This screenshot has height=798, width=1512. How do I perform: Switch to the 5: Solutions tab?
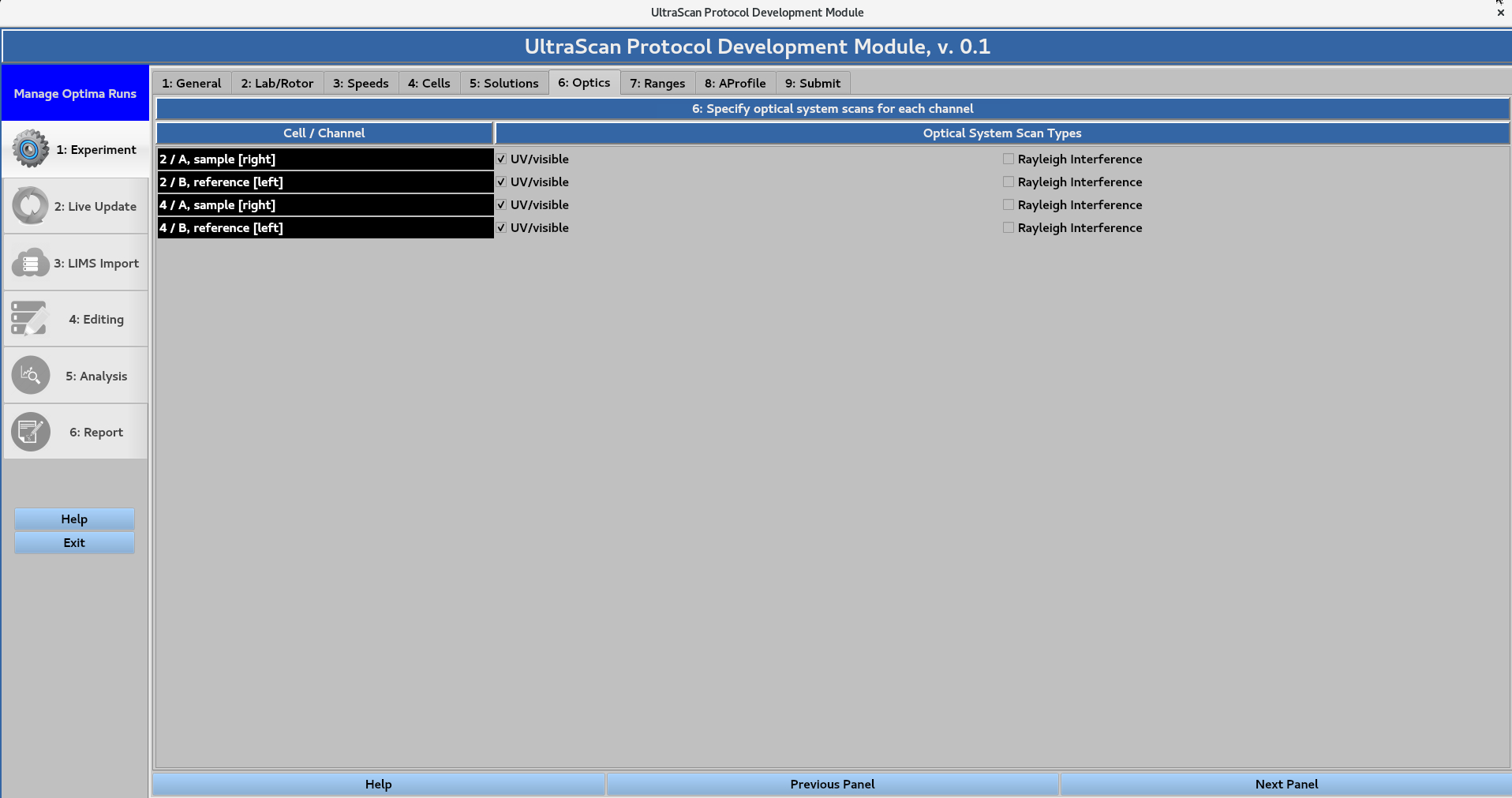click(503, 83)
